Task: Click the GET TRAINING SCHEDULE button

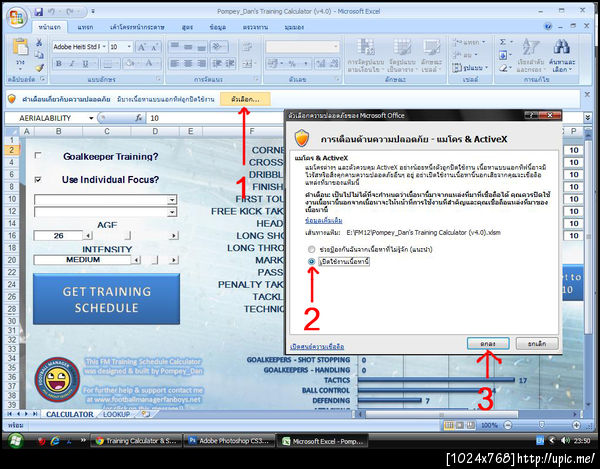Action: coord(106,299)
